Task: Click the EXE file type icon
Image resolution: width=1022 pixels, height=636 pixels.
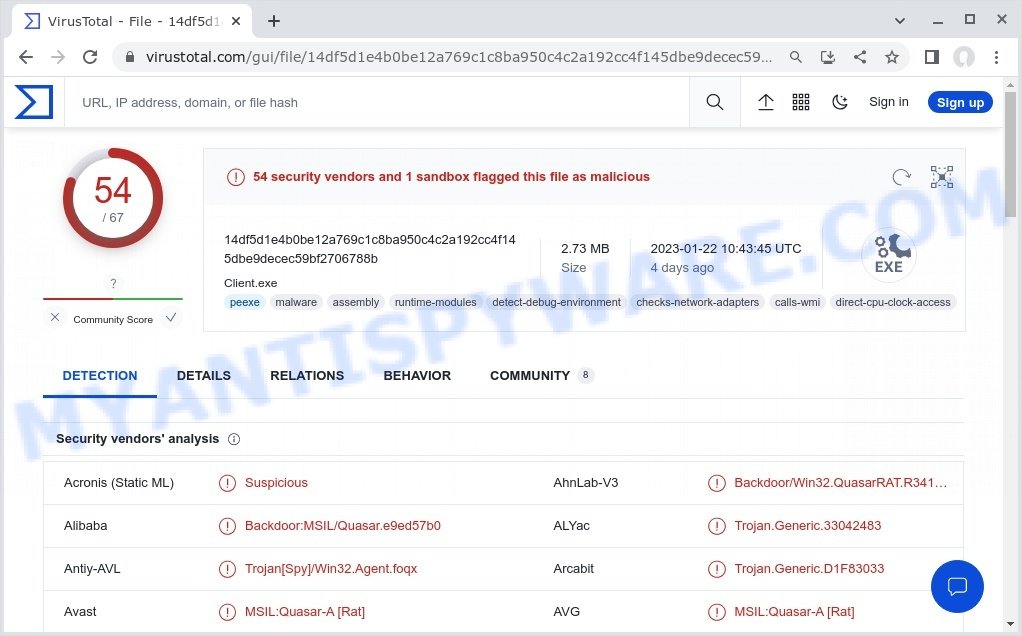Action: [x=889, y=255]
